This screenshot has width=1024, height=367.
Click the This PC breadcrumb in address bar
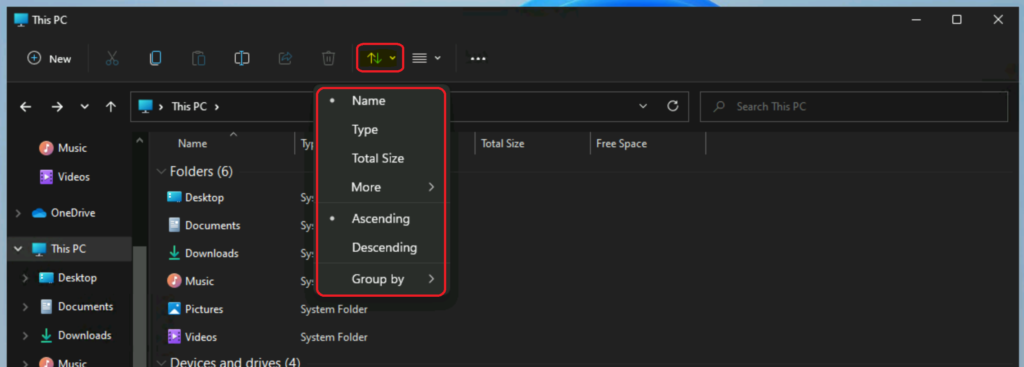point(189,106)
